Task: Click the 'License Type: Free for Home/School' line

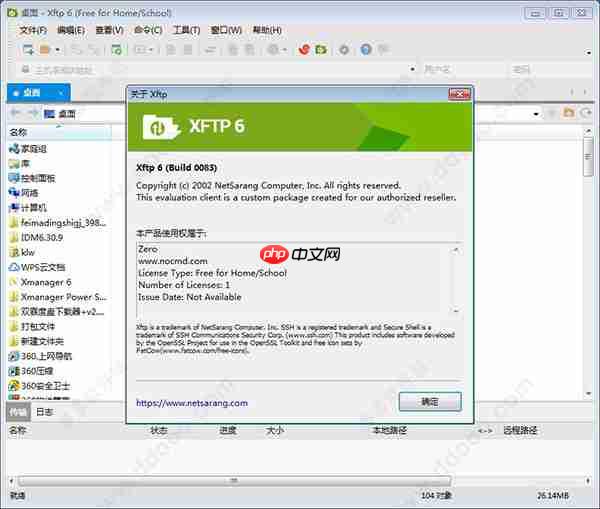Action: point(212,273)
